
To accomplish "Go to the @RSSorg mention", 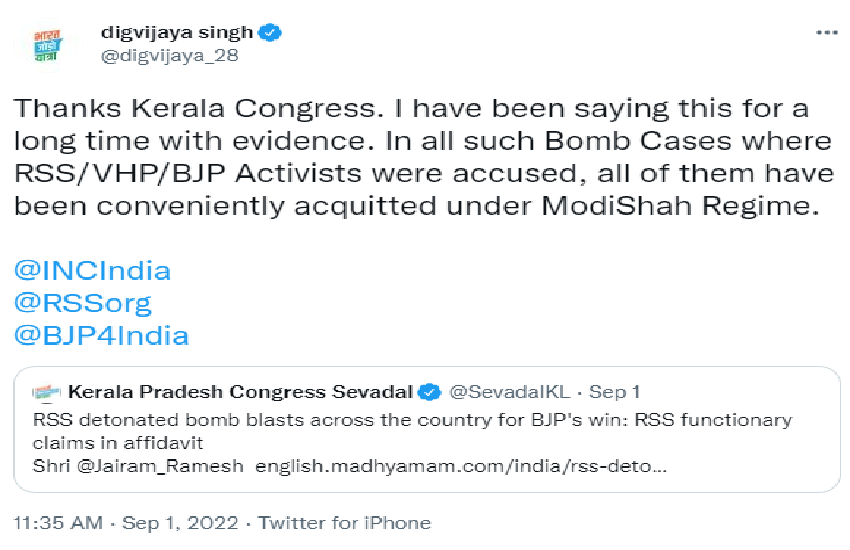I will [x=82, y=302].
